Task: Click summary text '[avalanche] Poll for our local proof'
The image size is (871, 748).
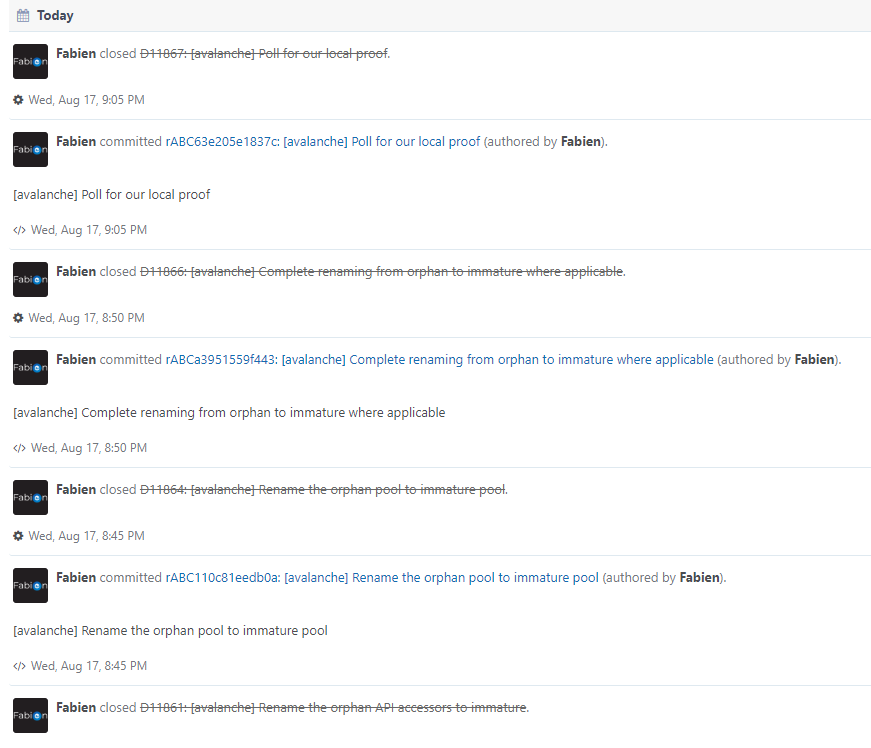Action: tap(112, 195)
